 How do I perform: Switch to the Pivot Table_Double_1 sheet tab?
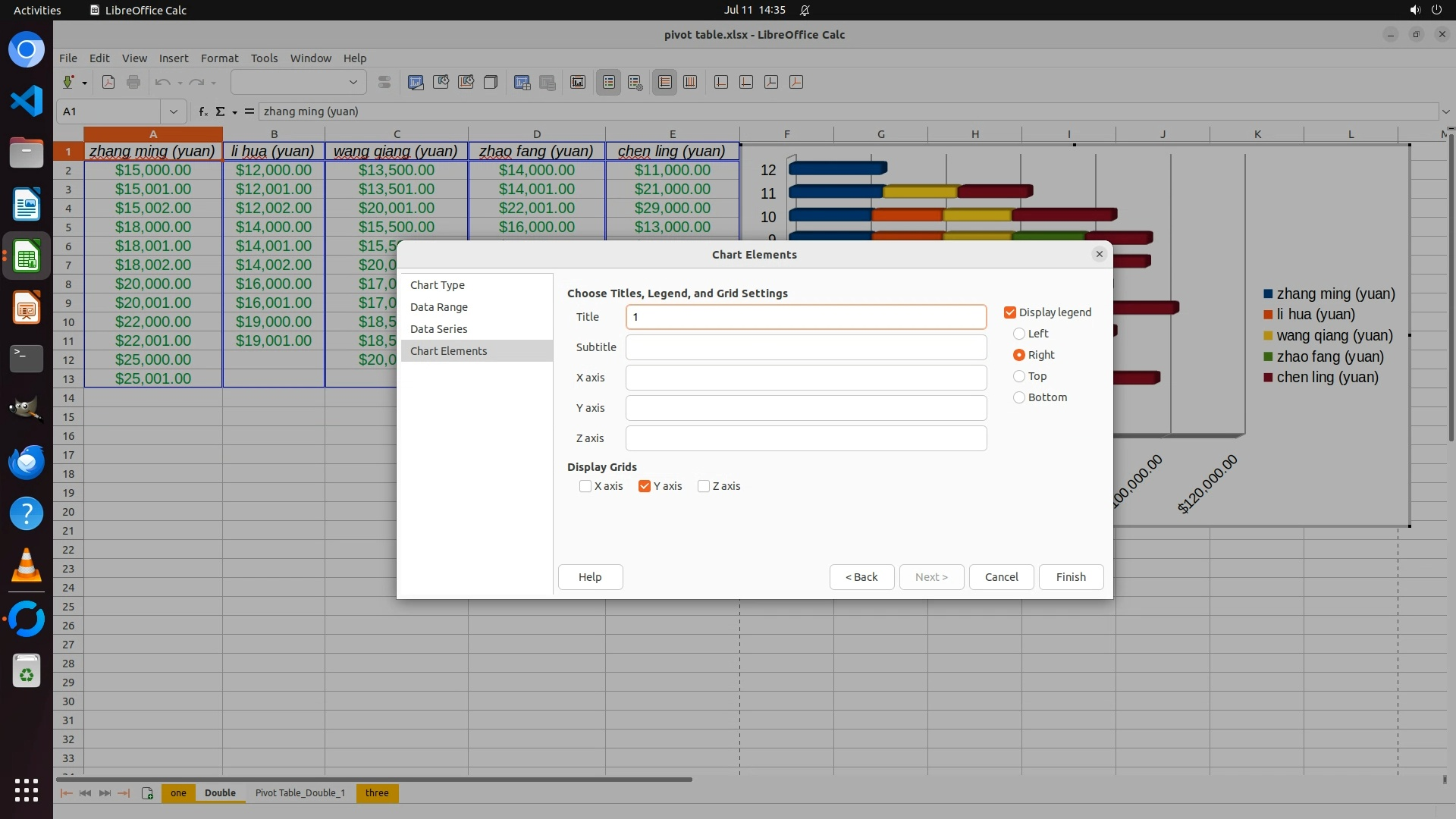tap(300, 793)
